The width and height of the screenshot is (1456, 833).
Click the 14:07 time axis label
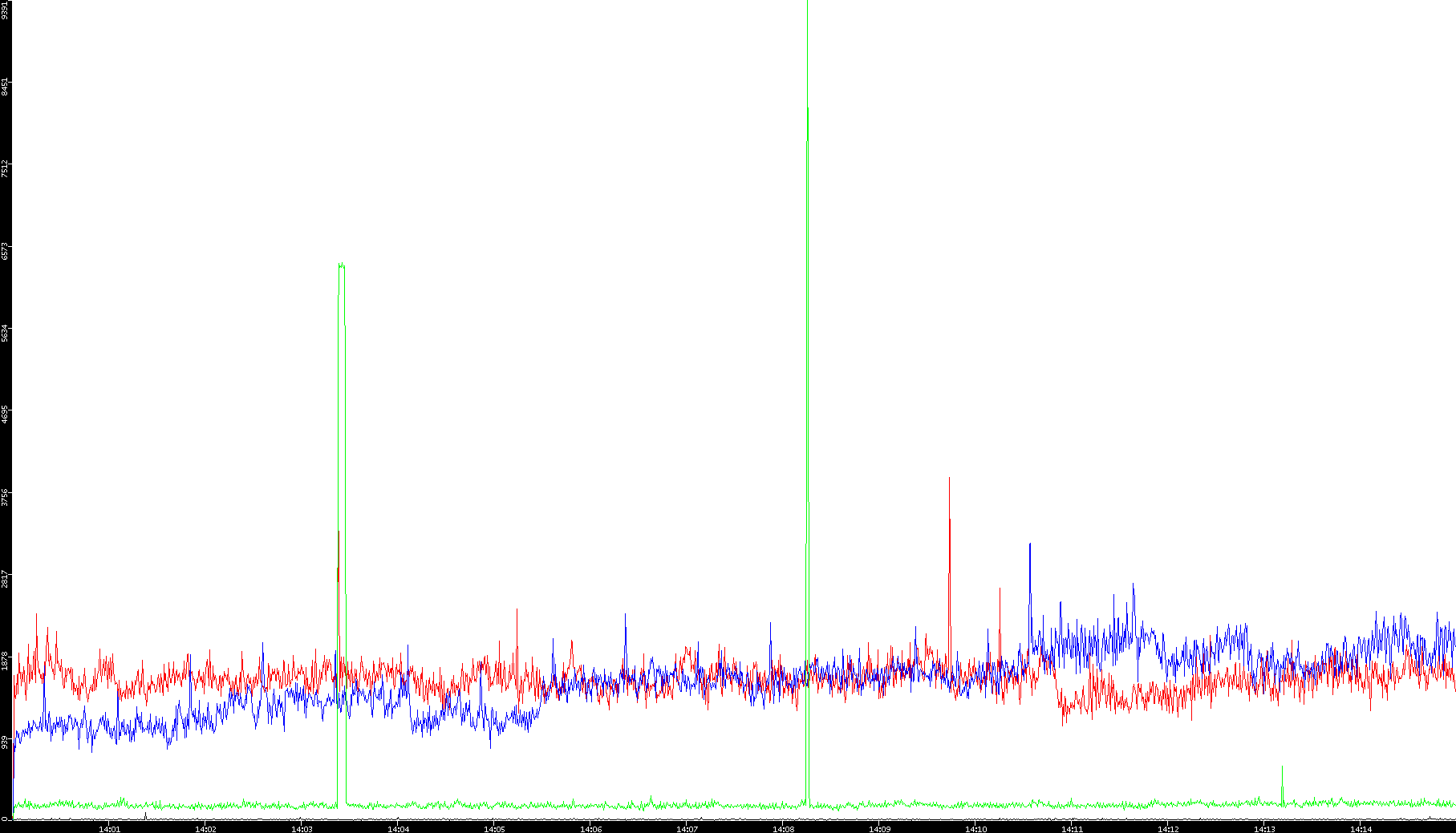click(x=687, y=829)
